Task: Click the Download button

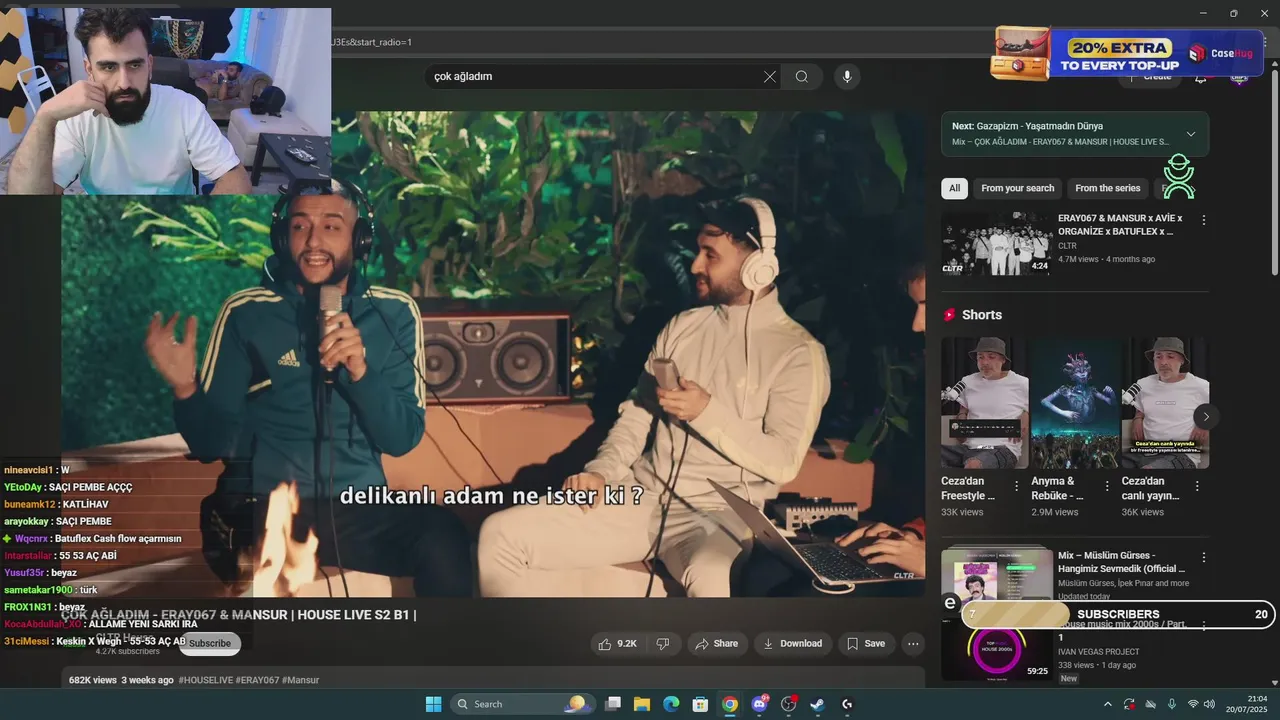Action: pyautogui.click(x=793, y=644)
